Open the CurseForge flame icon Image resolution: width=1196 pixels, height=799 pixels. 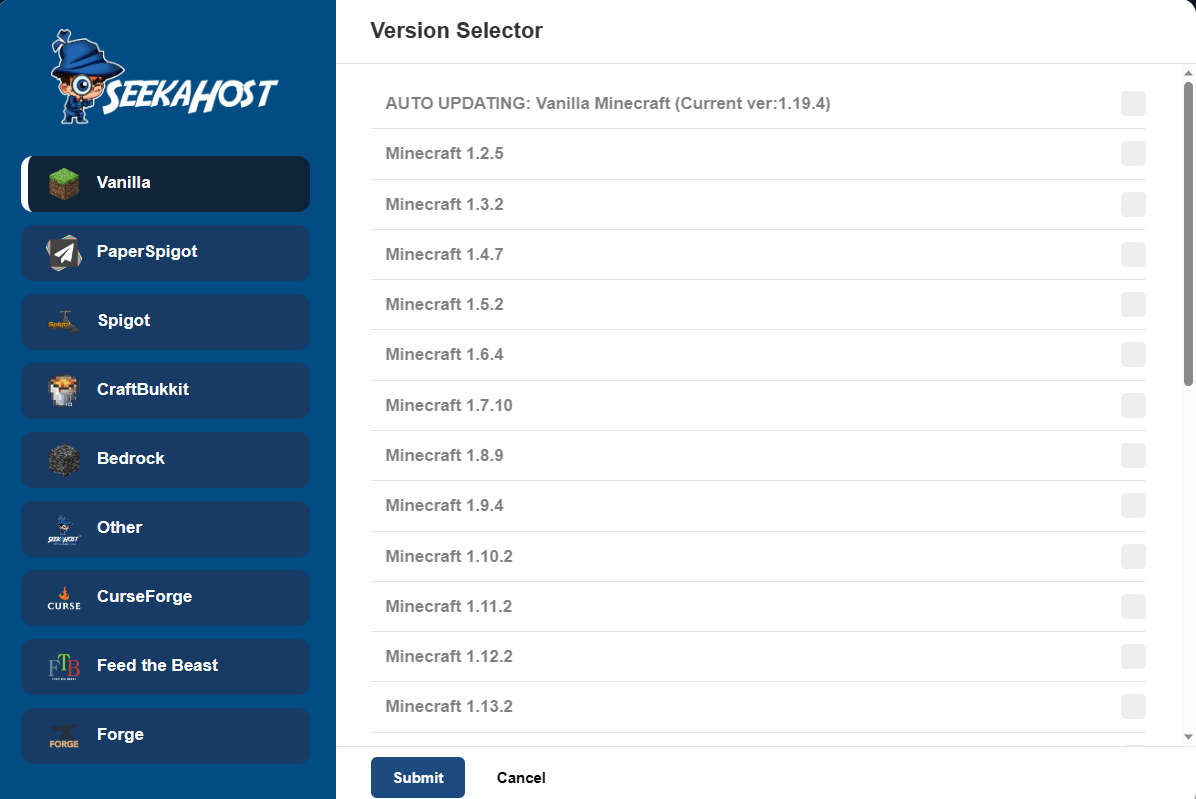62,597
